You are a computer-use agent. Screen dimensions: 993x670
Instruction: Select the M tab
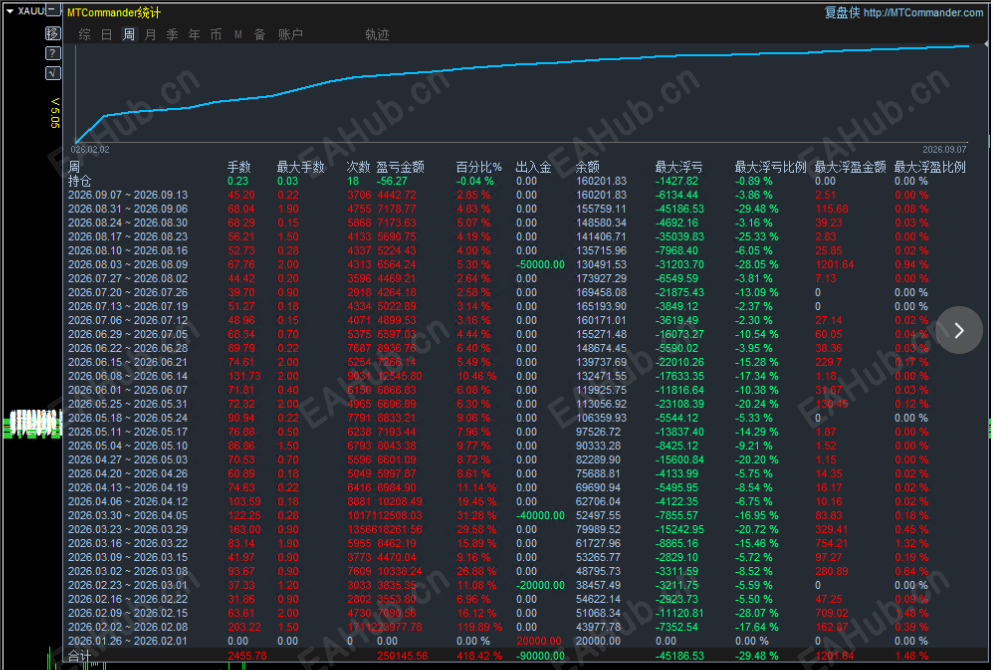[x=238, y=34]
